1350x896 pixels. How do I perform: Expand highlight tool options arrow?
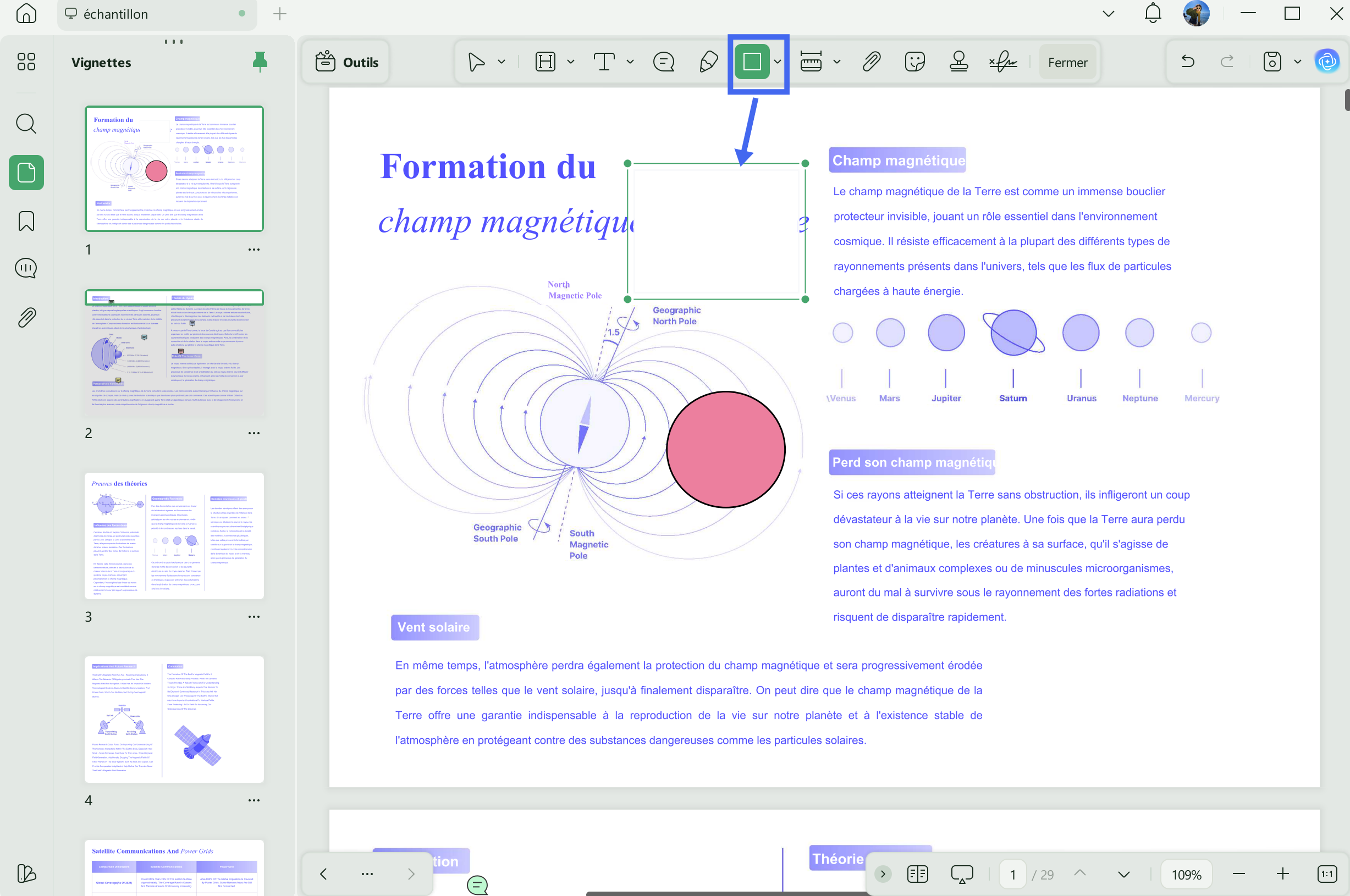click(570, 62)
